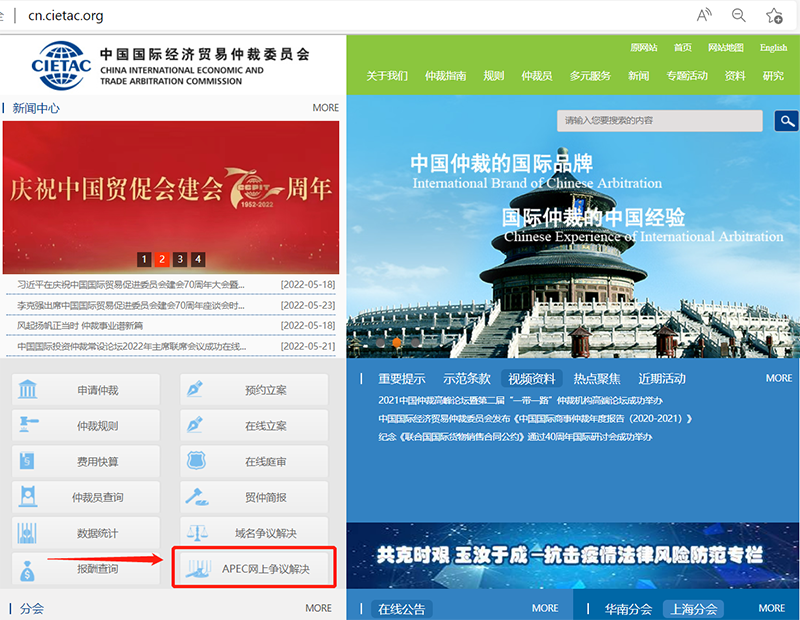Click the blue search magnifier button
This screenshot has height=620, width=800.
(x=786, y=120)
